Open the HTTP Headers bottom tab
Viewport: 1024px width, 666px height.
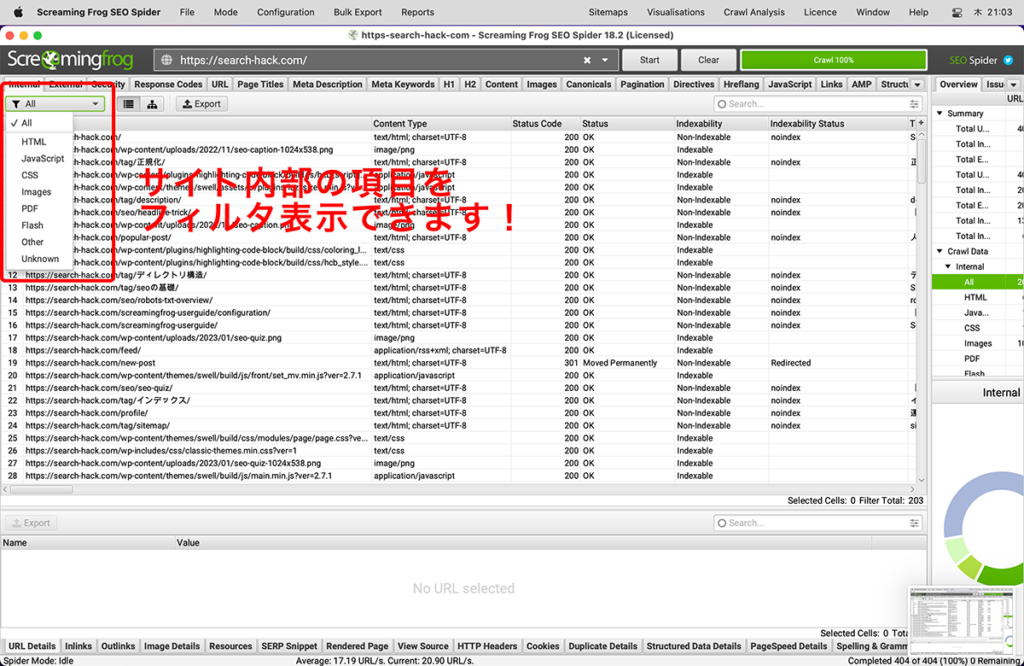click(x=487, y=646)
